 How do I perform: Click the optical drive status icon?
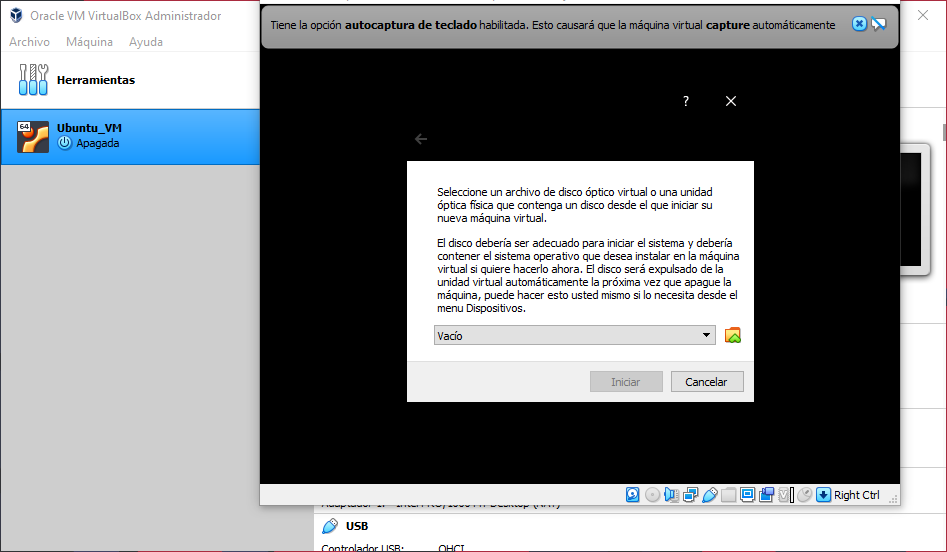652,495
